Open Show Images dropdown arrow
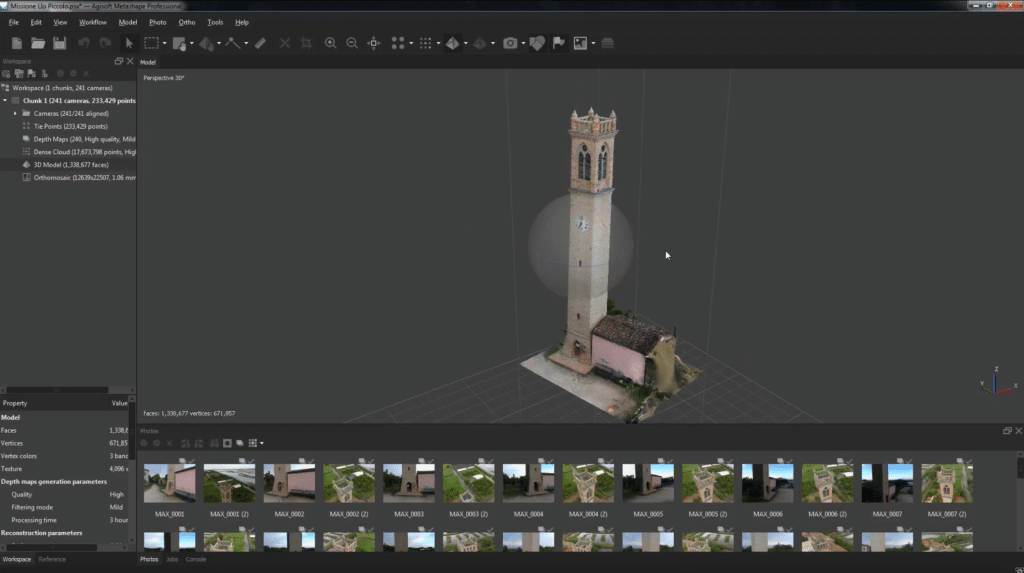Screen dimensions: 1024x573 [x=593, y=44]
